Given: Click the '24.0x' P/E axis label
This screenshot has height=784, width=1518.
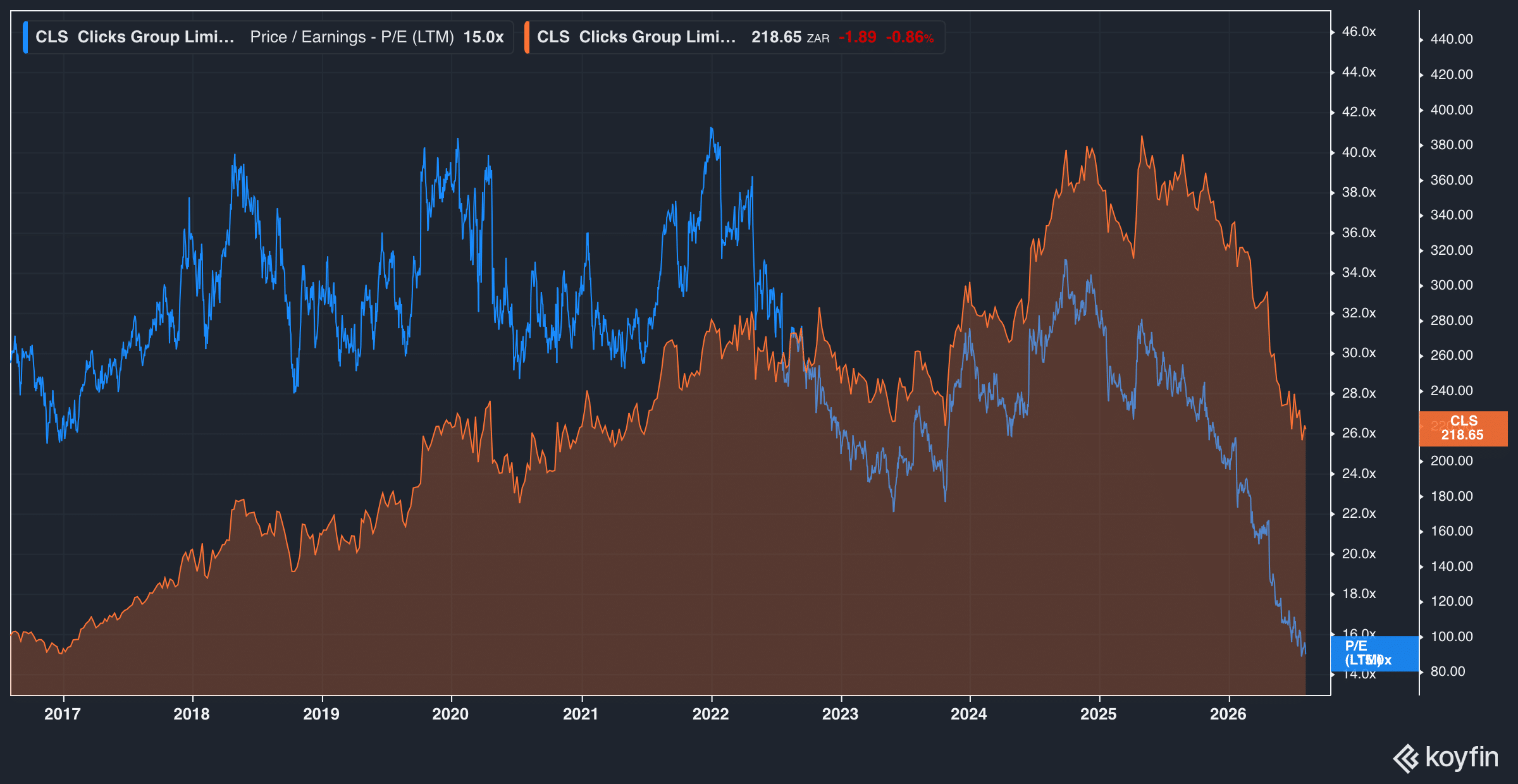Looking at the screenshot, I should click(1359, 474).
